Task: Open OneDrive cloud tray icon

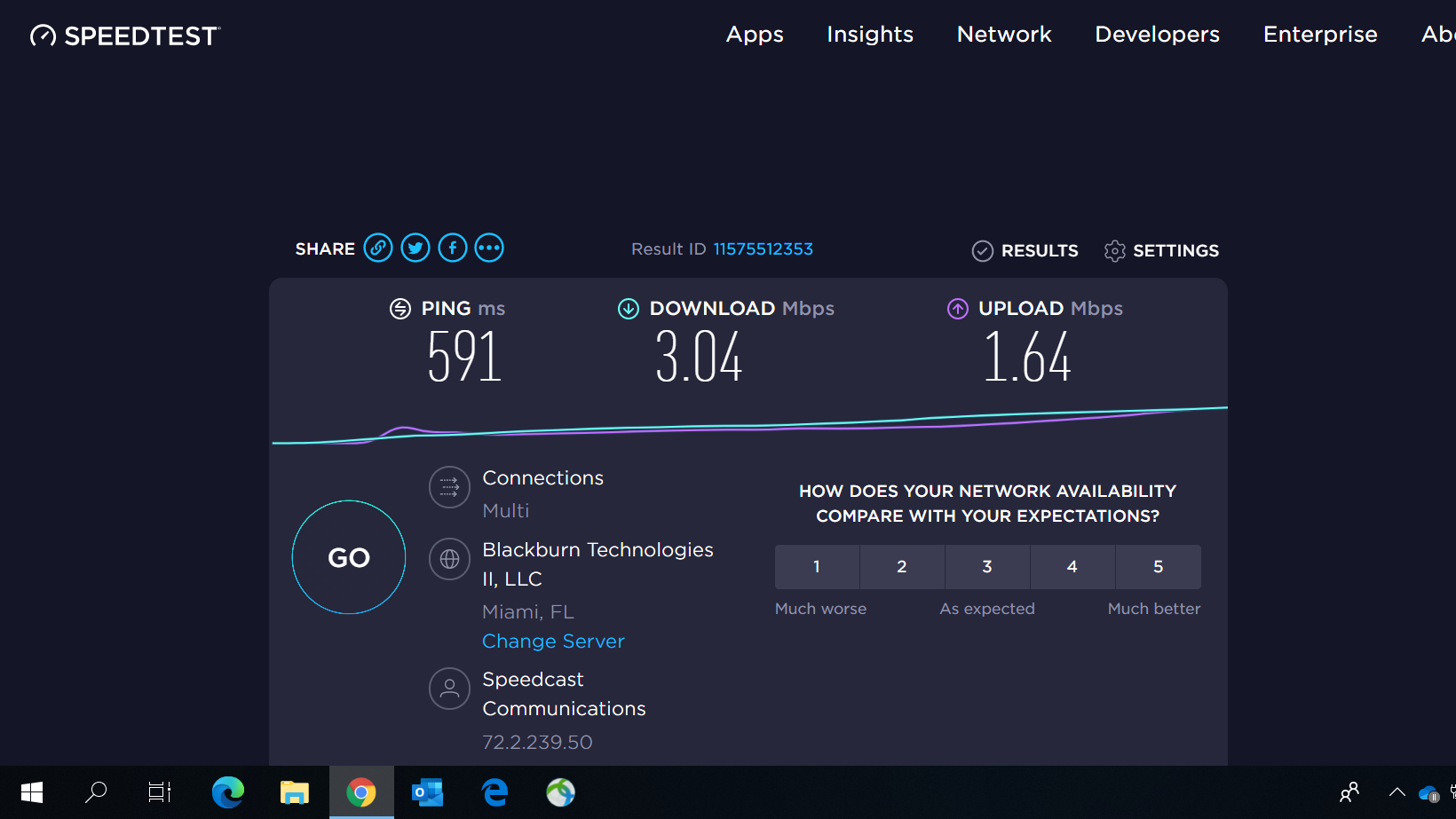Action: click(x=1428, y=793)
